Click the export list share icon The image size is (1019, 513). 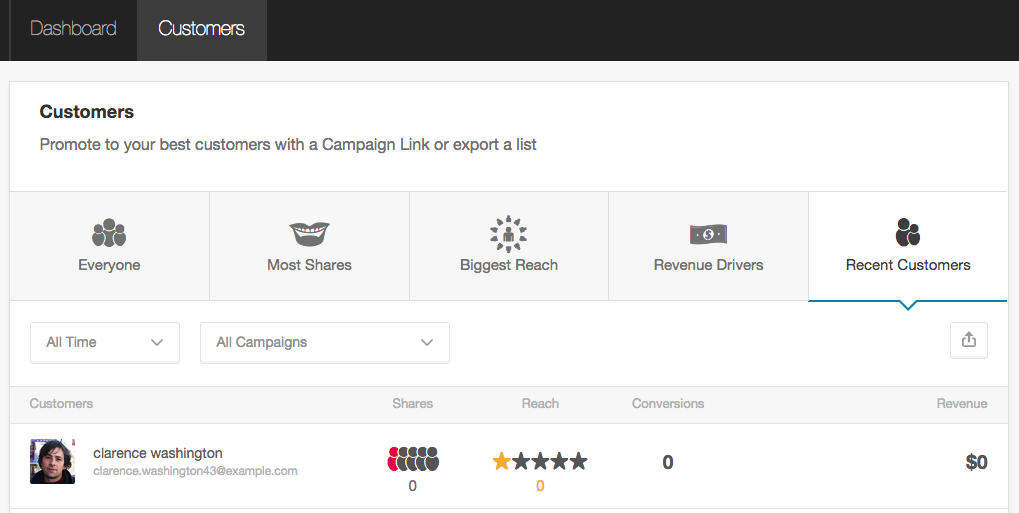point(968,340)
